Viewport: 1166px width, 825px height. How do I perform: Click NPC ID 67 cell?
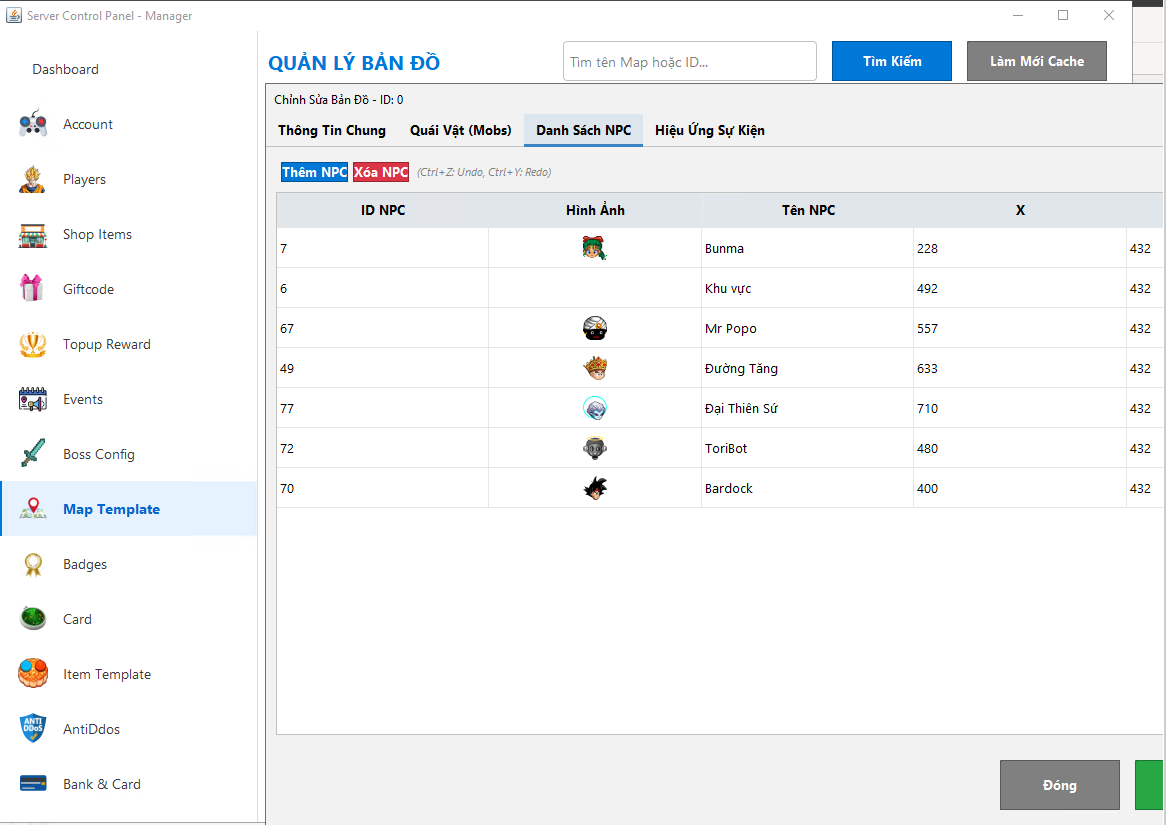pos(383,328)
